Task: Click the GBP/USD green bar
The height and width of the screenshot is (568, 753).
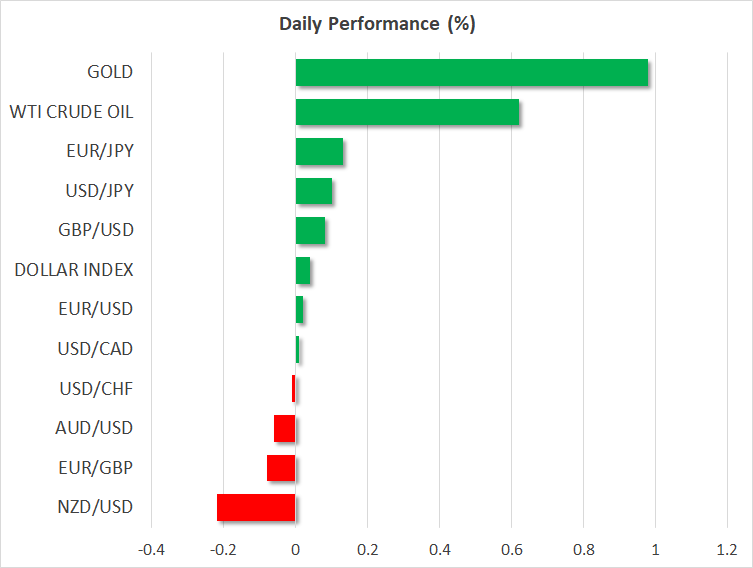Action: 310,230
